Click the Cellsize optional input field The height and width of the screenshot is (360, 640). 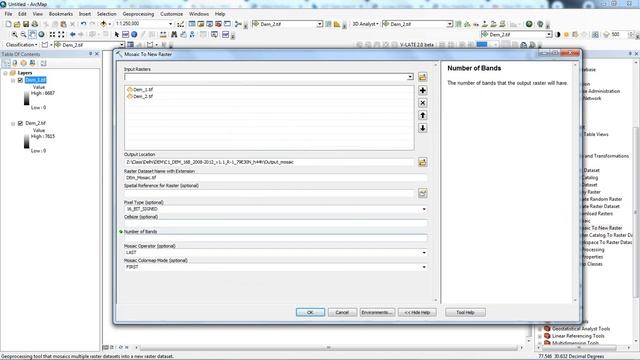[276, 223]
